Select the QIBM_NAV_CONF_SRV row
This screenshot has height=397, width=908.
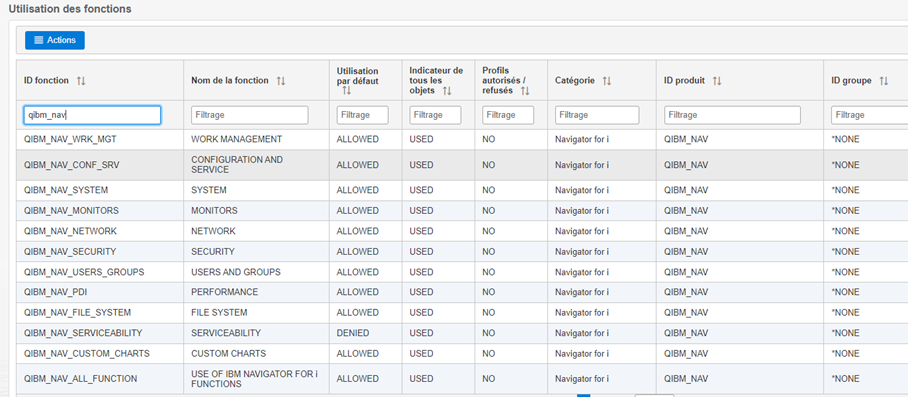pos(462,165)
